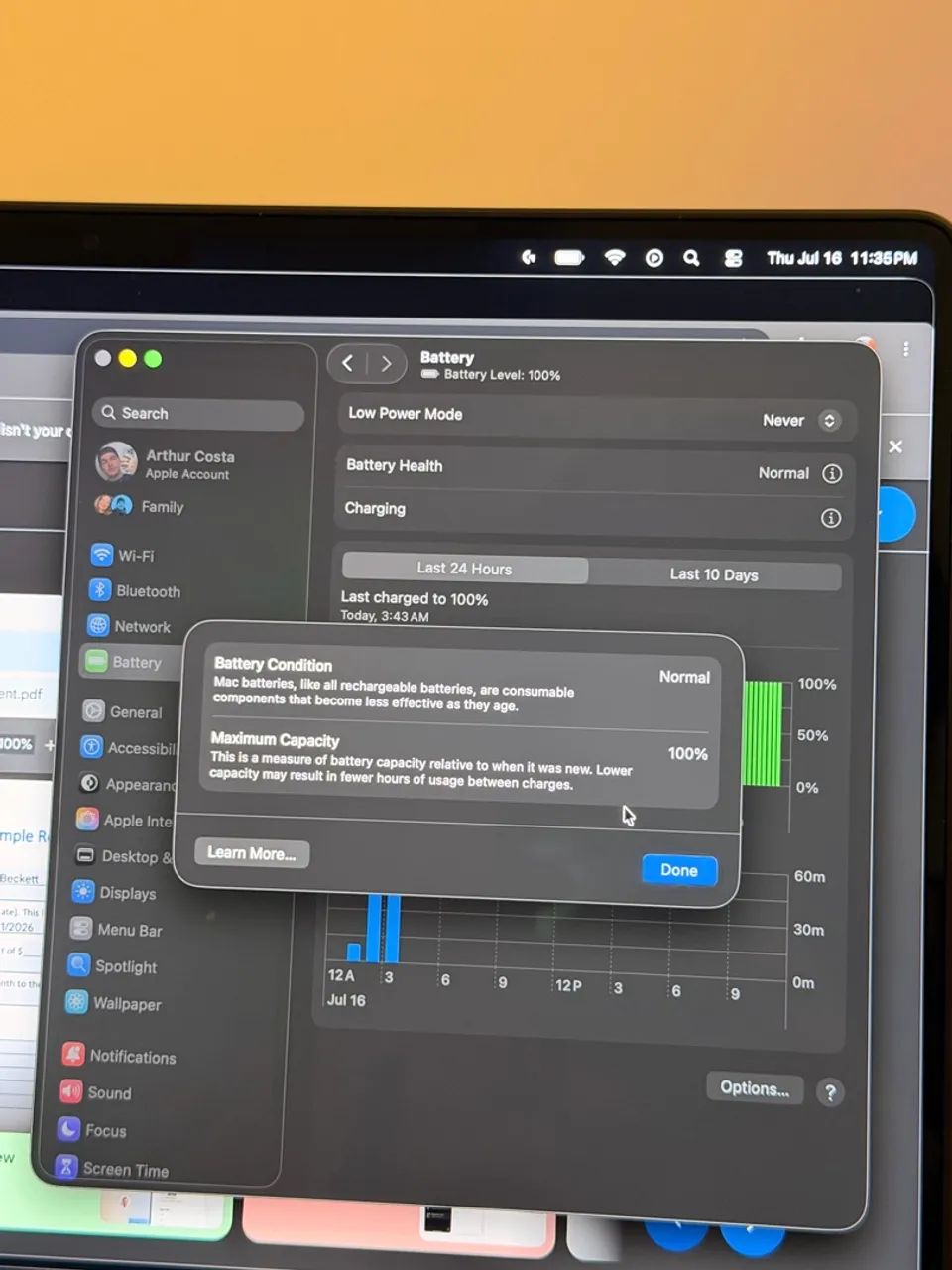
Task: Open the Low Power Mode Never dropdown
Action: (x=802, y=421)
